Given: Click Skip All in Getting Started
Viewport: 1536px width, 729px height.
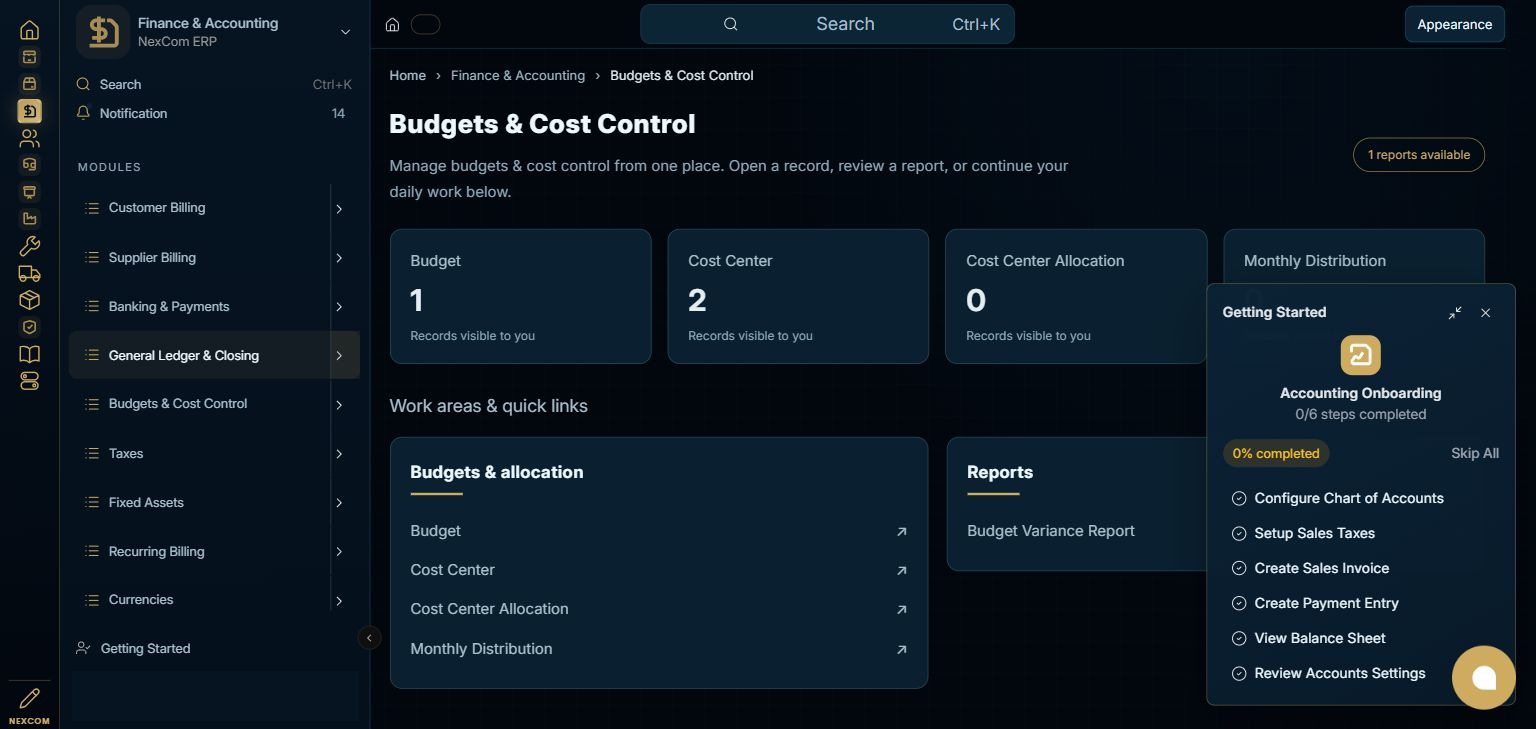Looking at the screenshot, I should pos(1475,453).
